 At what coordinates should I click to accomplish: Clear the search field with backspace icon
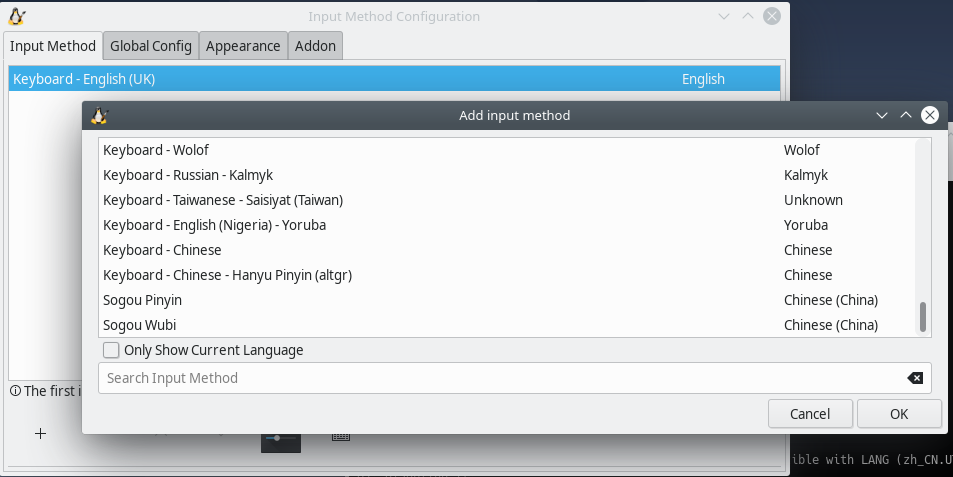(914, 378)
